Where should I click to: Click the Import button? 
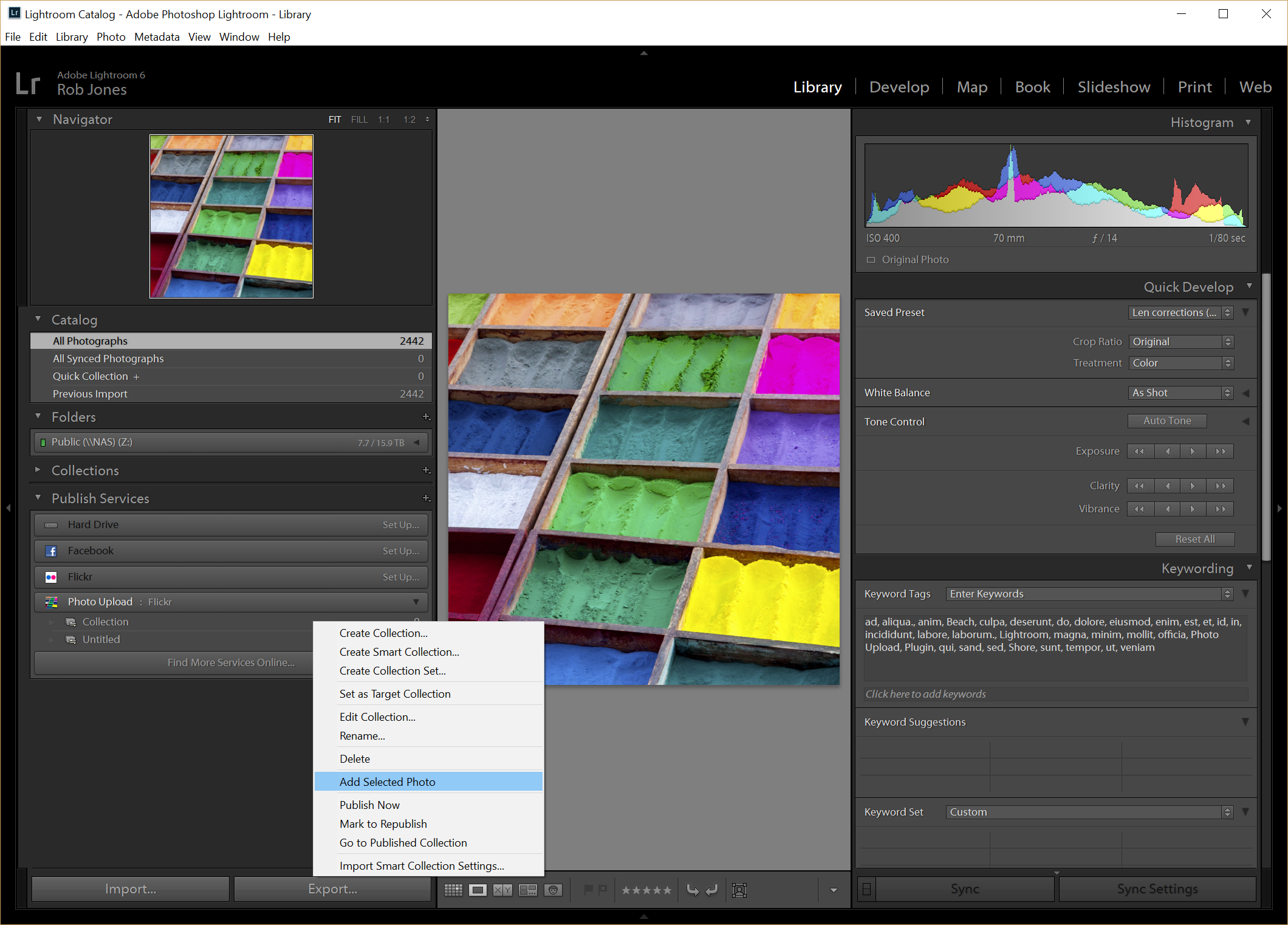(x=130, y=889)
